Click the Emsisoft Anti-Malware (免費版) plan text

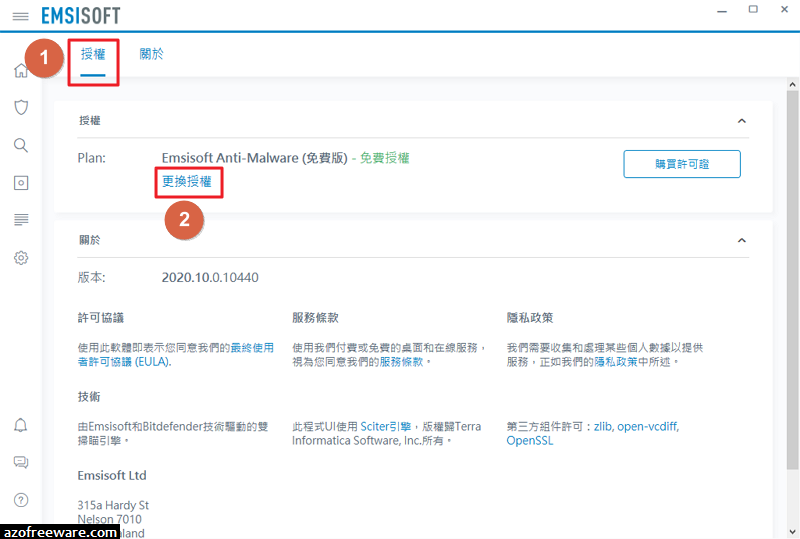click(255, 158)
